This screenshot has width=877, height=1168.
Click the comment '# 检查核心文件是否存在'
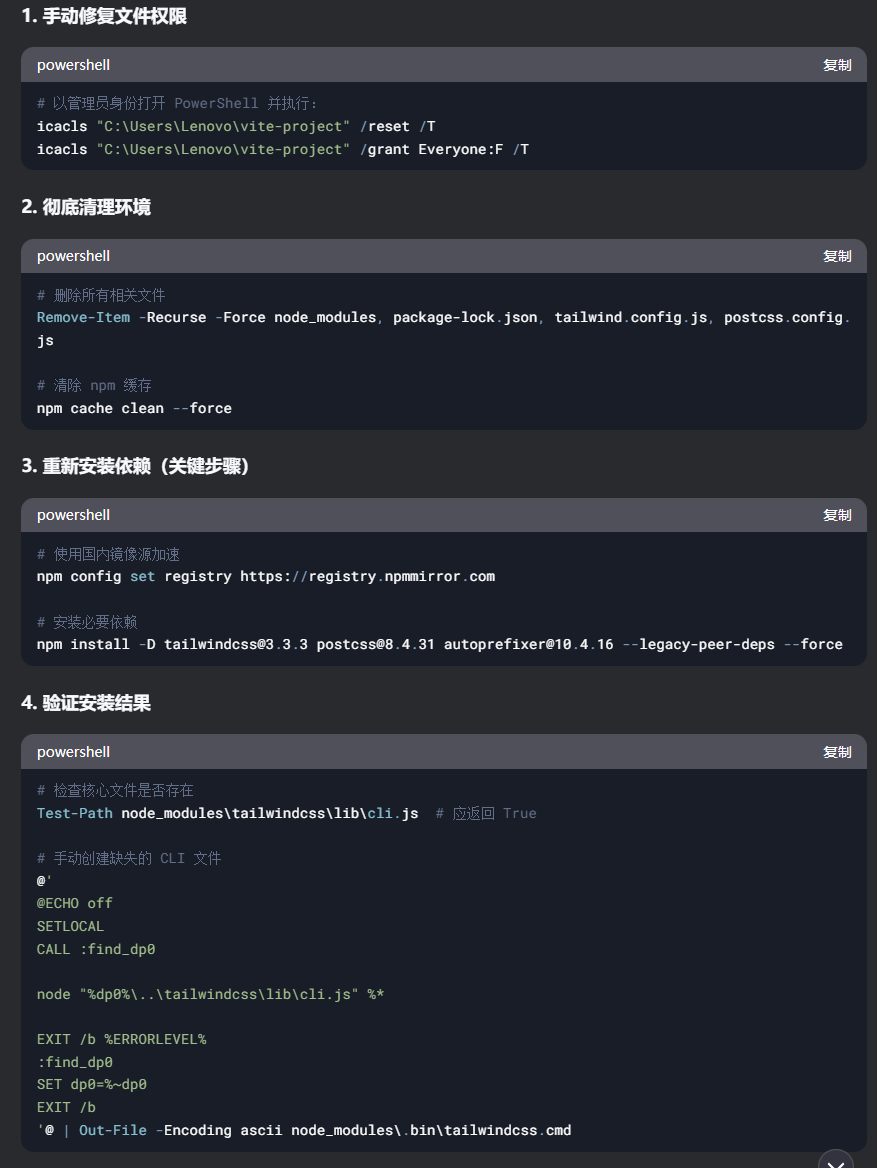(115, 790)
